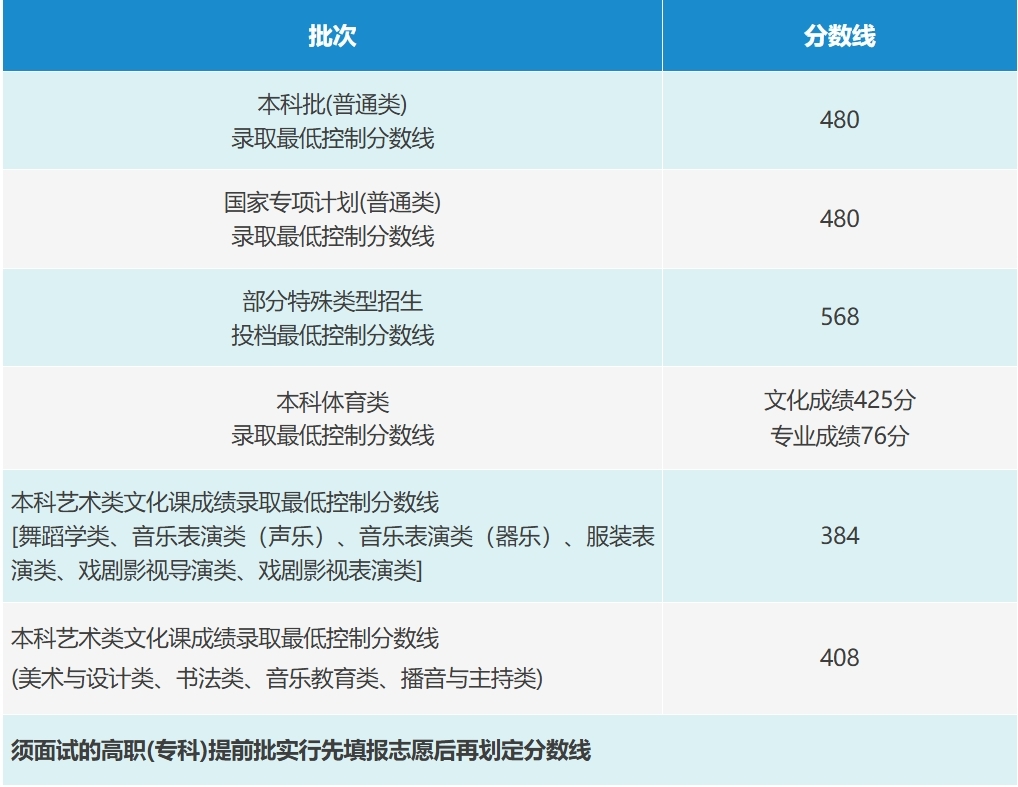Click the 分数线 column header

pyautogui.click(x=839, y=35)
